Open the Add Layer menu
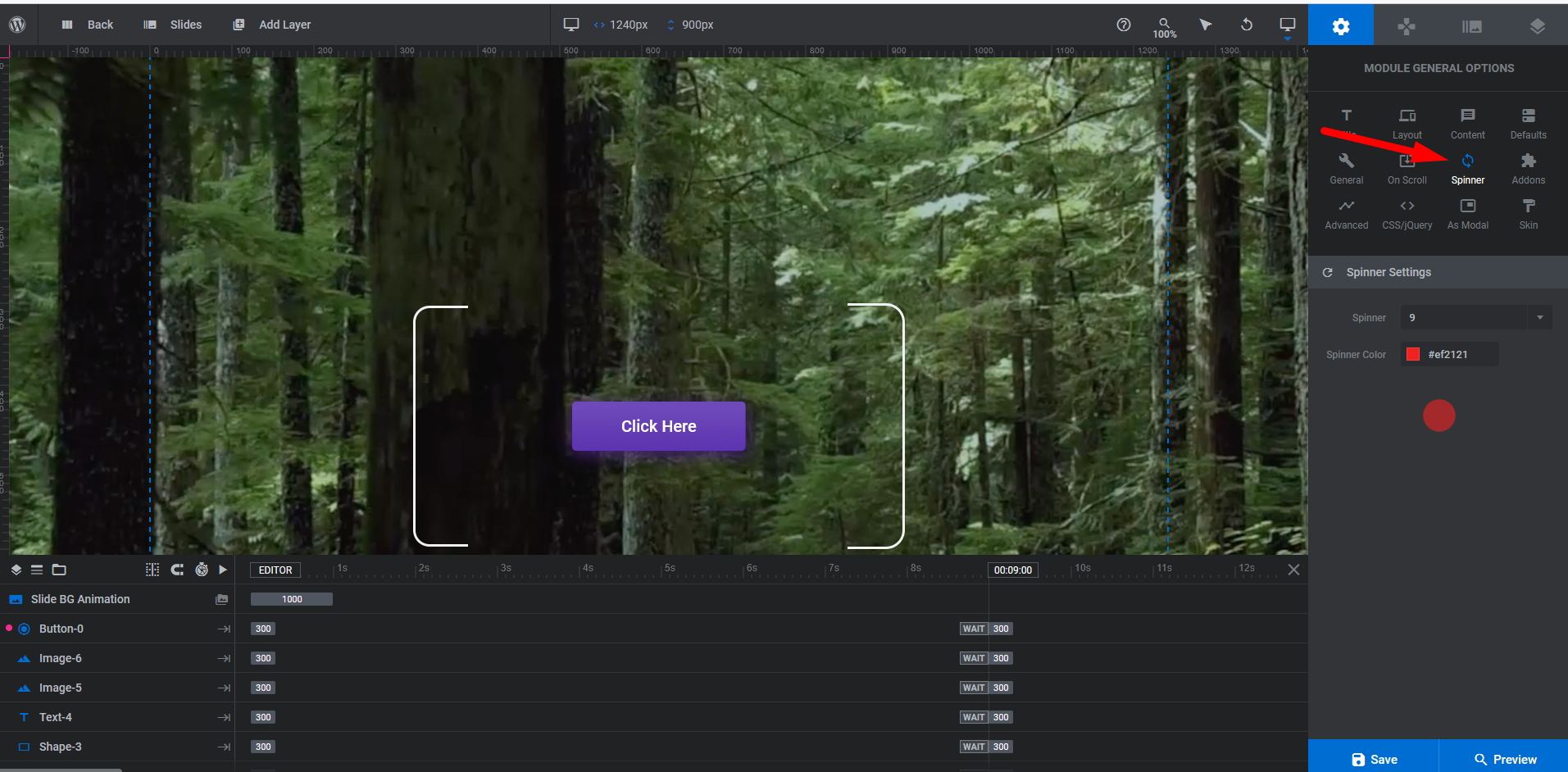The height and width of the screenshot is (772, 1568). coord(272,25)
